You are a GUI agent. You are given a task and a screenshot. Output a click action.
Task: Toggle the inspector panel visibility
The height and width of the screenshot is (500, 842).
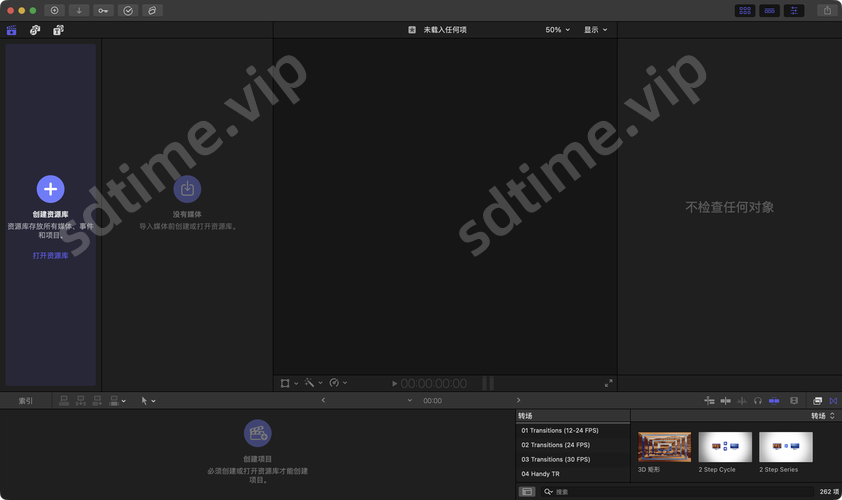[795, 10]
